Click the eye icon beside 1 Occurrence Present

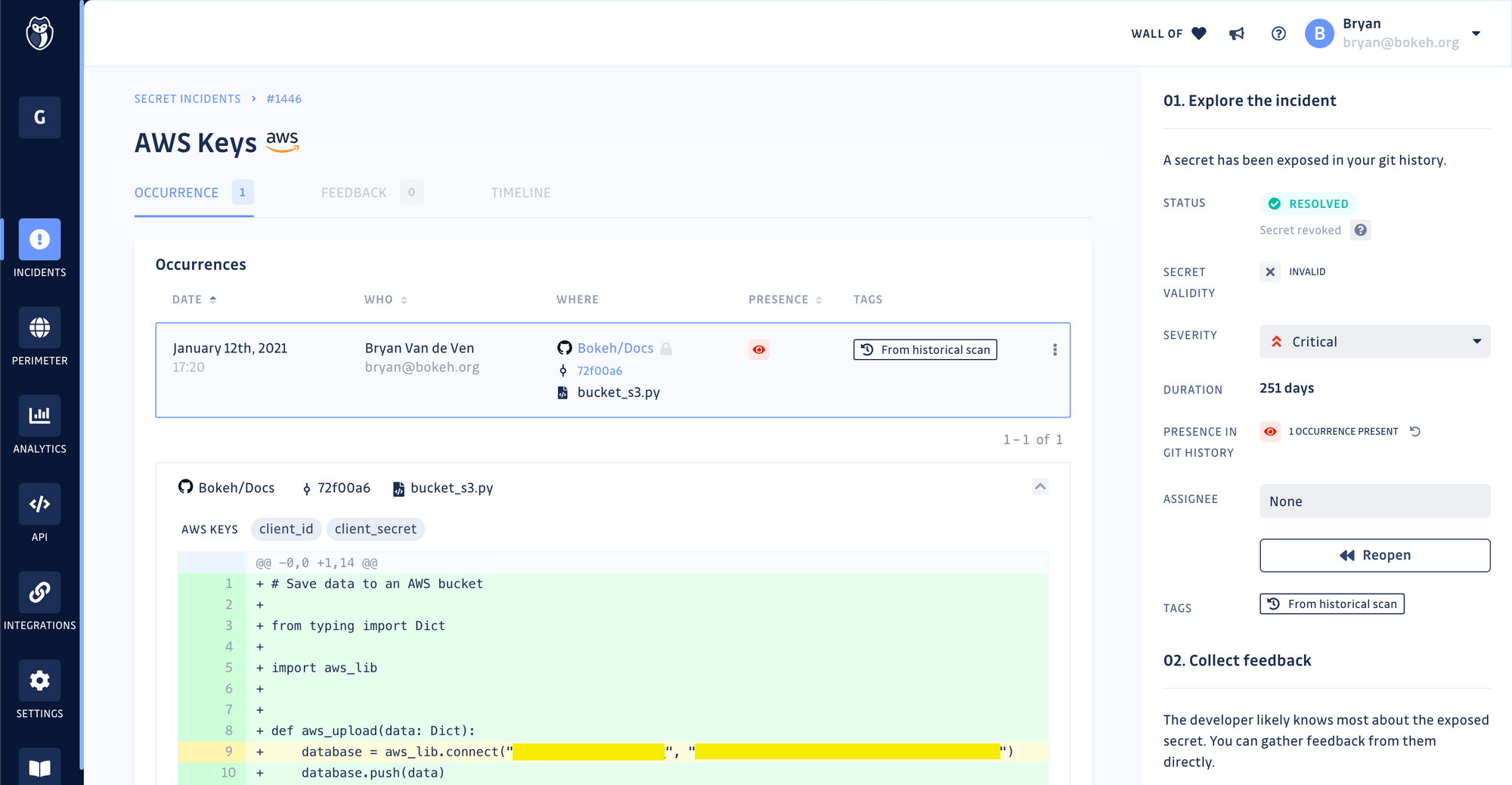coord(1270,431)
